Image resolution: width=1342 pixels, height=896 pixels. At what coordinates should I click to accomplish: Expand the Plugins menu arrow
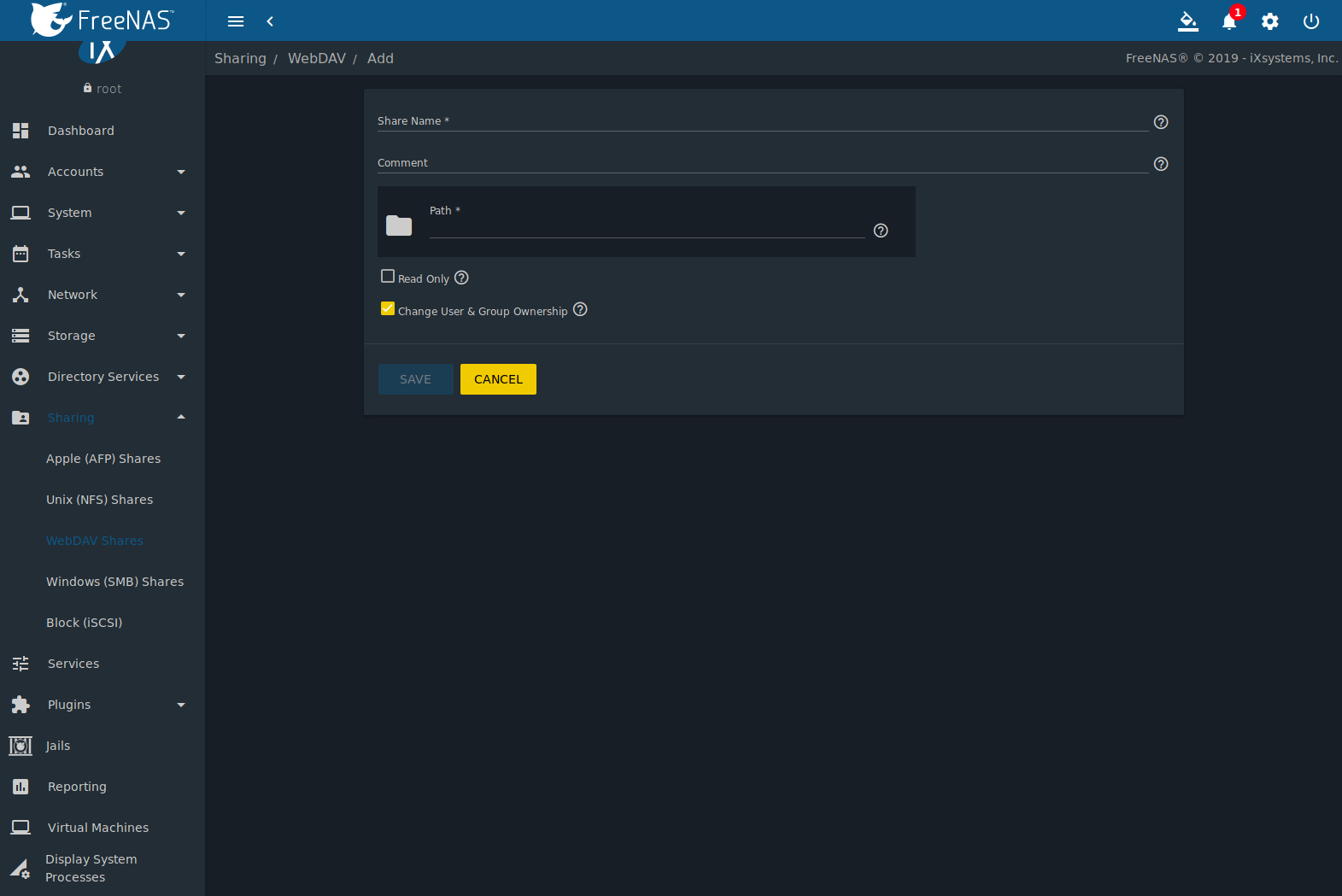pos(181,705)
